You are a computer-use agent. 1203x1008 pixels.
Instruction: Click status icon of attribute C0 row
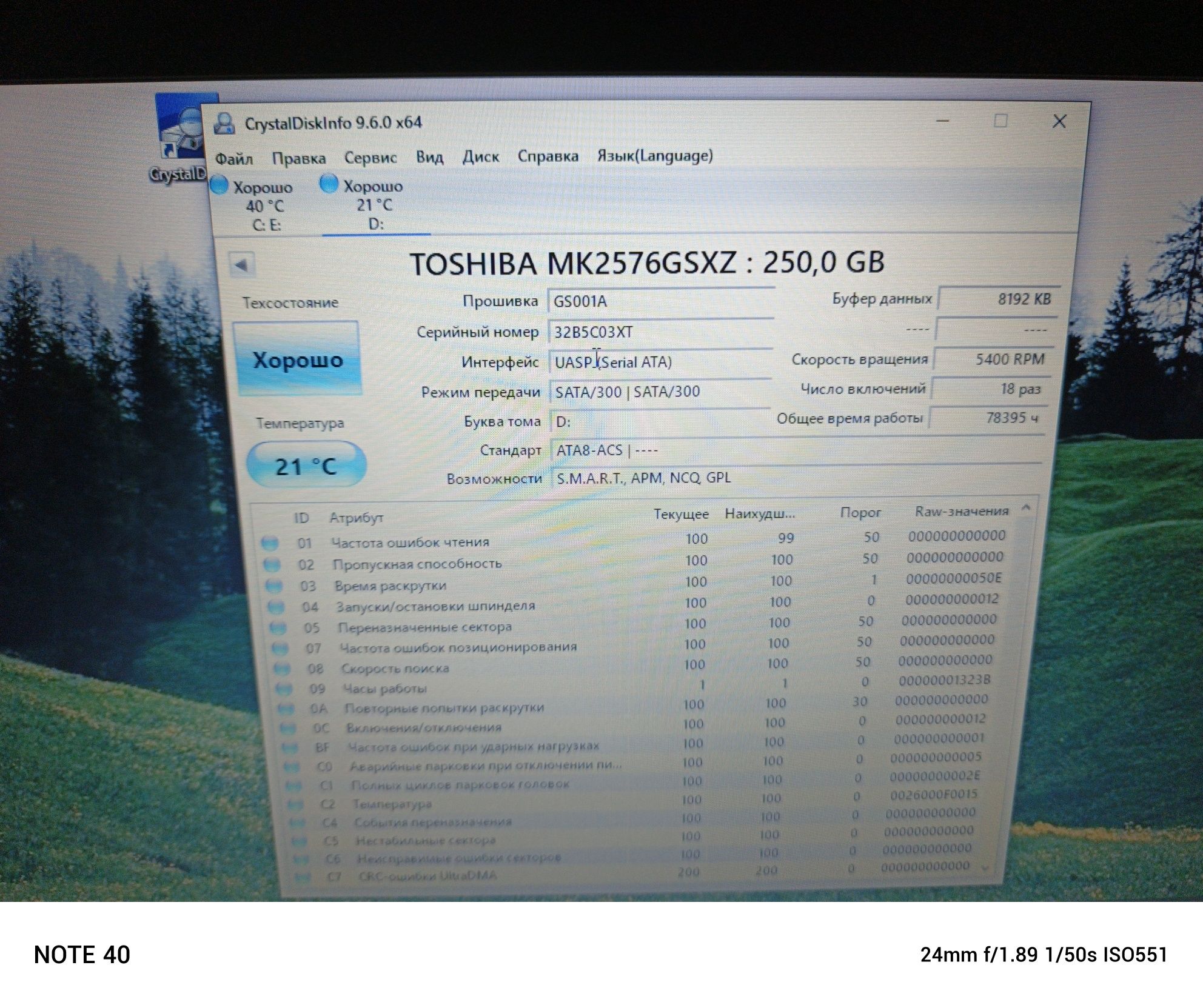pos(292,767)
